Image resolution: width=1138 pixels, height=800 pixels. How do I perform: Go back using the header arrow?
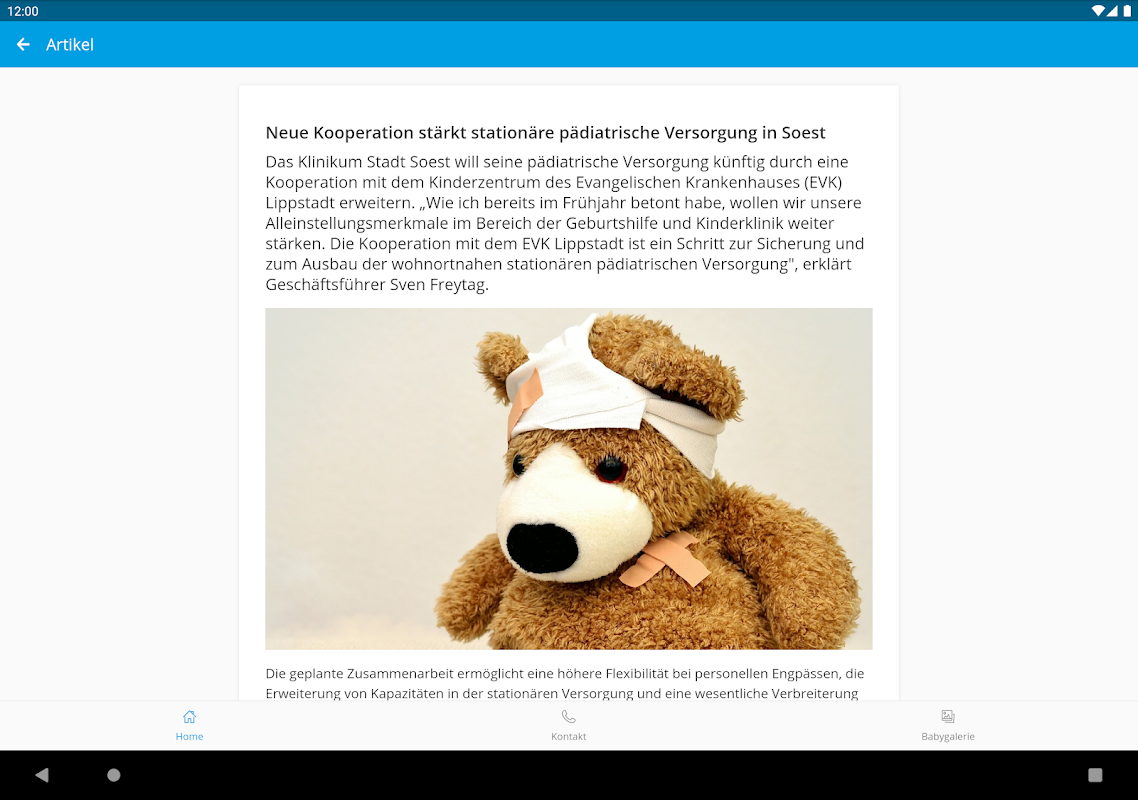[23, 44]
